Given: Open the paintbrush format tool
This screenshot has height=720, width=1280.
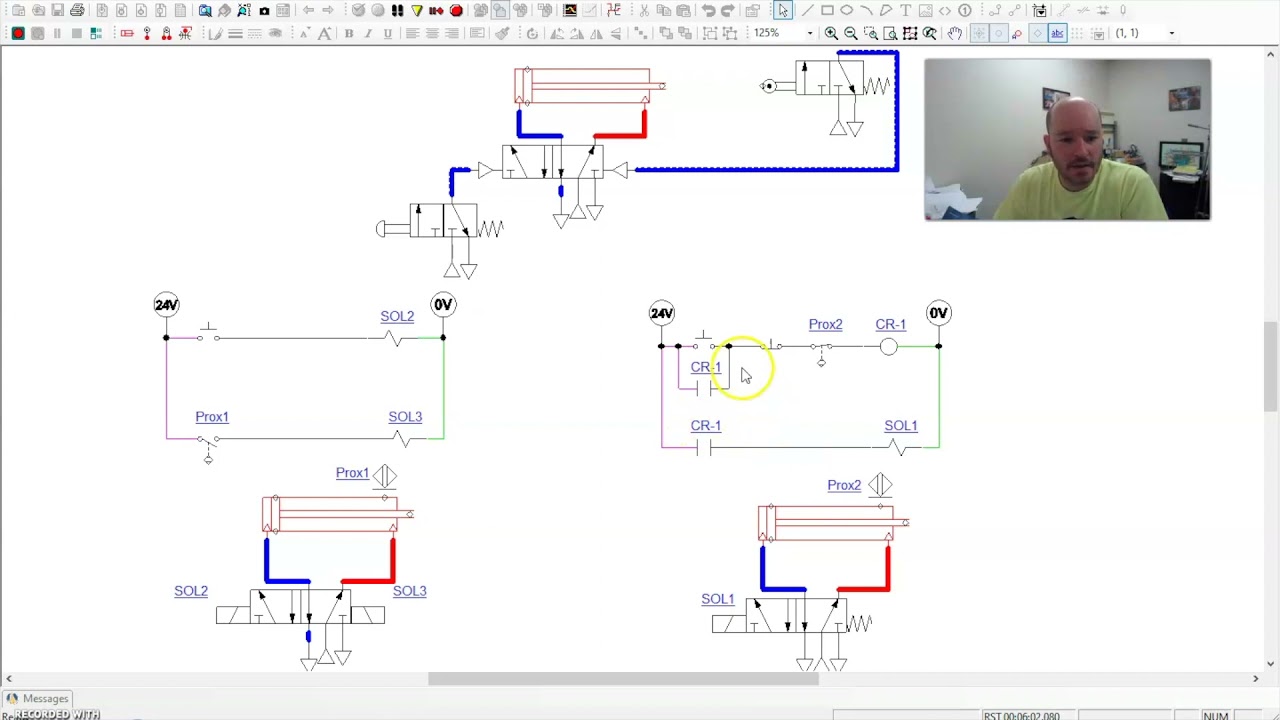Looking at the screenshot, I should tap(503, 33).
